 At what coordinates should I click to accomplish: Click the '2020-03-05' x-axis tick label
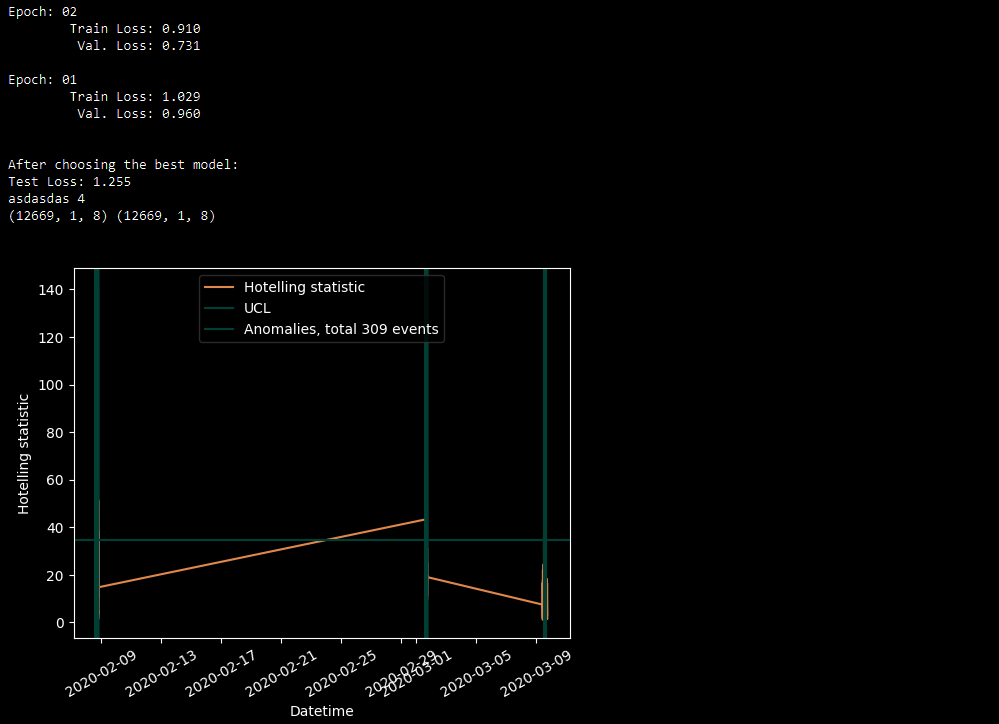coord(475,674)
